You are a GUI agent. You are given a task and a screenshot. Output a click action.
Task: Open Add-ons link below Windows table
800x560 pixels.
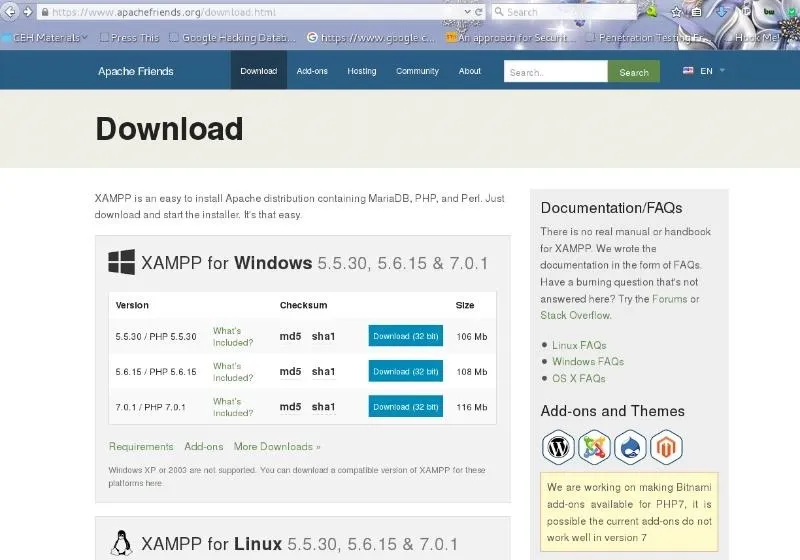(204, 446)
